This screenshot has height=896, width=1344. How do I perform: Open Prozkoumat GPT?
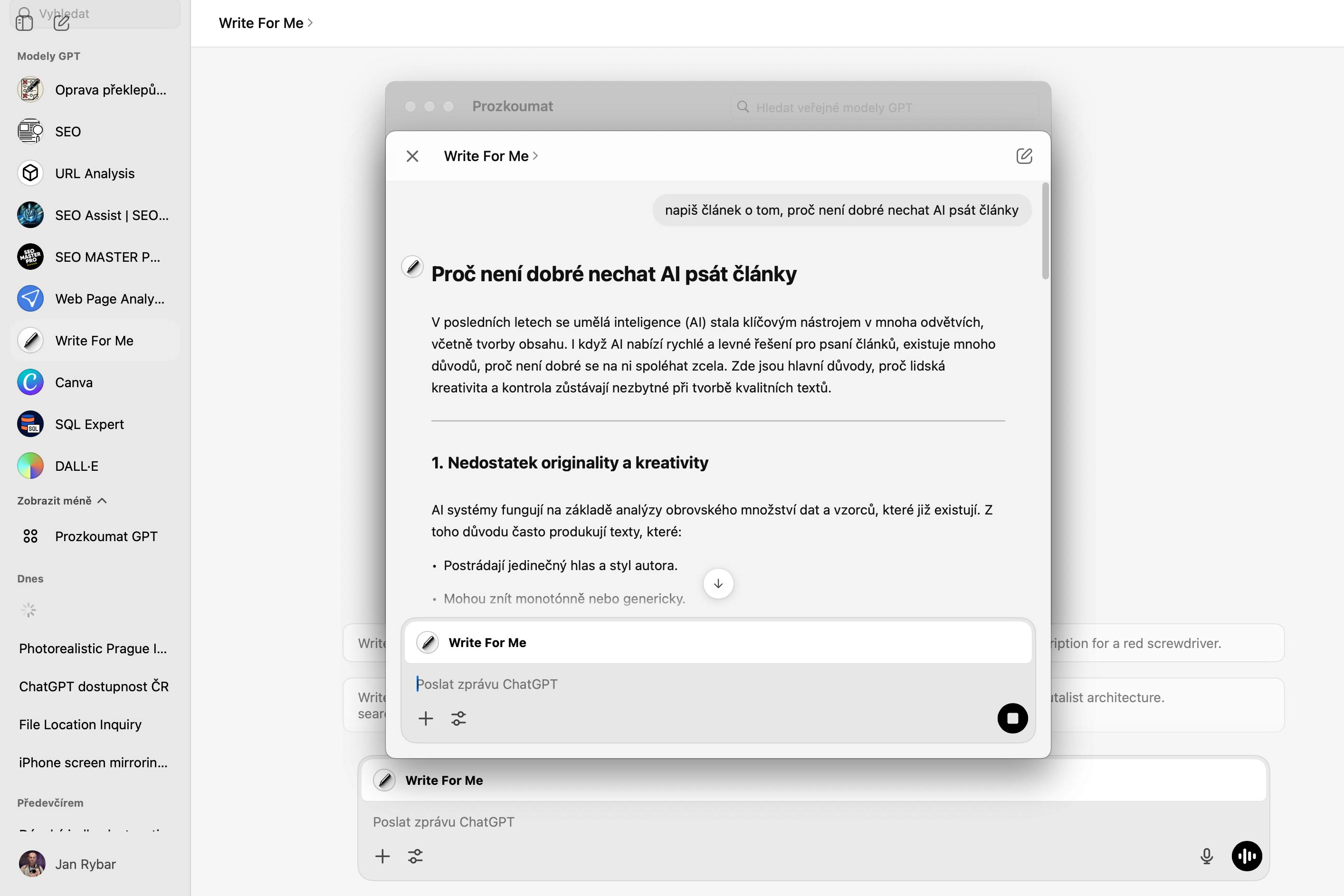coord(106,536)
